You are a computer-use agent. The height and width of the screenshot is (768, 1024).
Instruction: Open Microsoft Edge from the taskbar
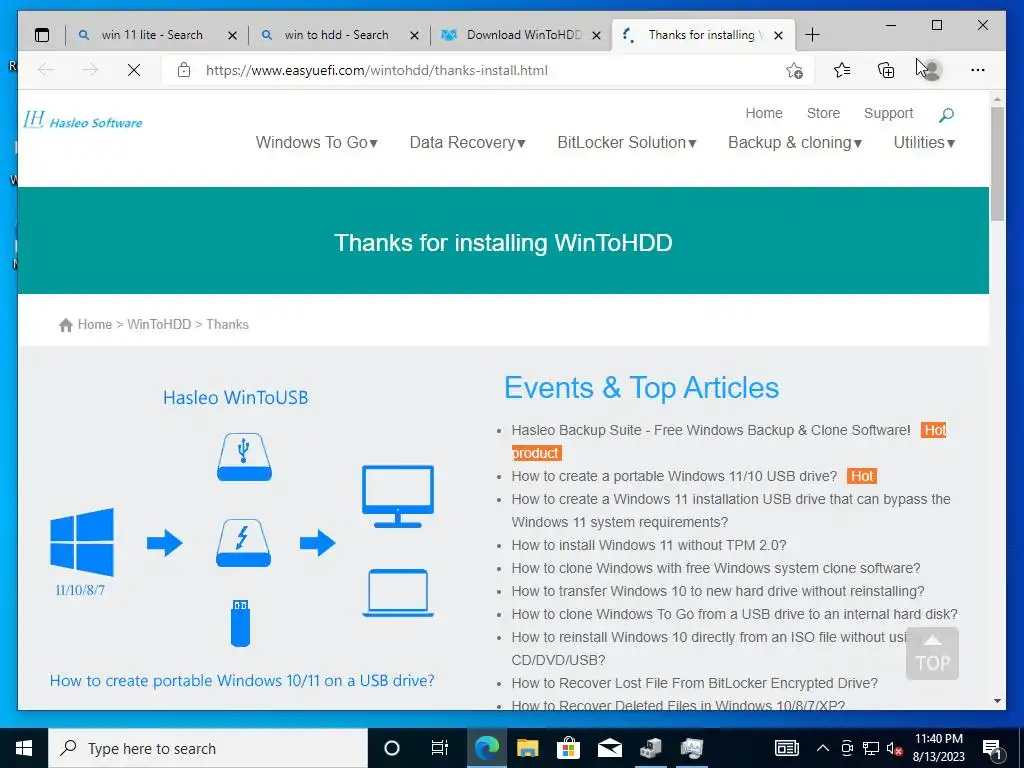click(x=487, y=748)
